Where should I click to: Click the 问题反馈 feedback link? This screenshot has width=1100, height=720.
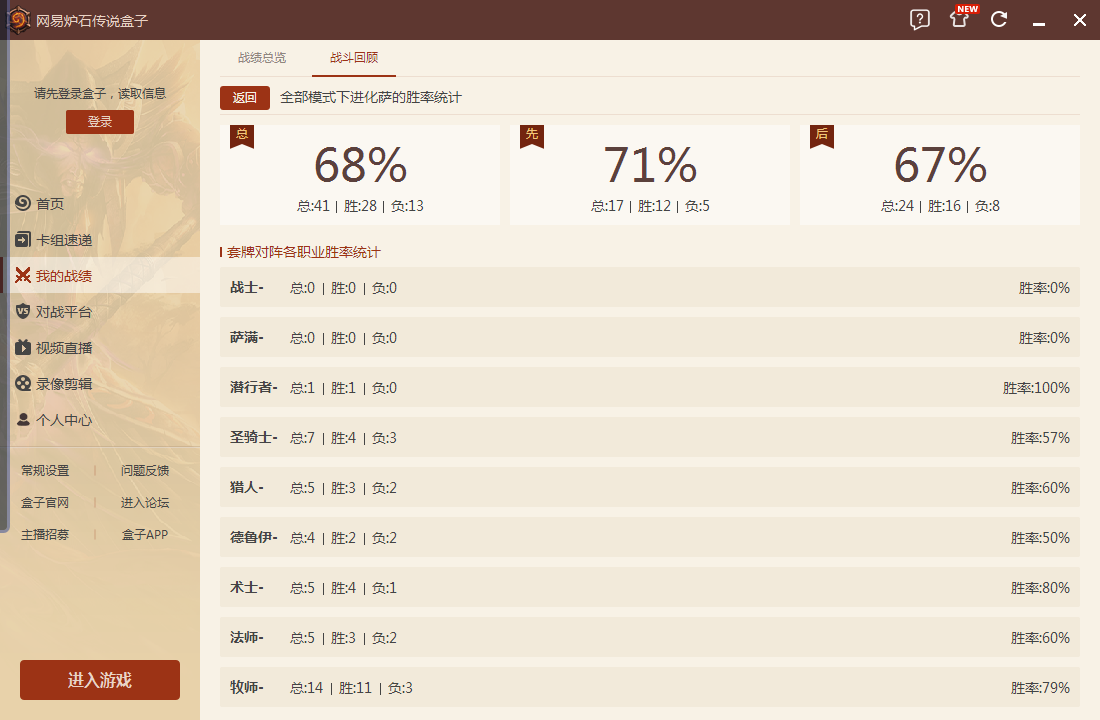tap(145, 471)
